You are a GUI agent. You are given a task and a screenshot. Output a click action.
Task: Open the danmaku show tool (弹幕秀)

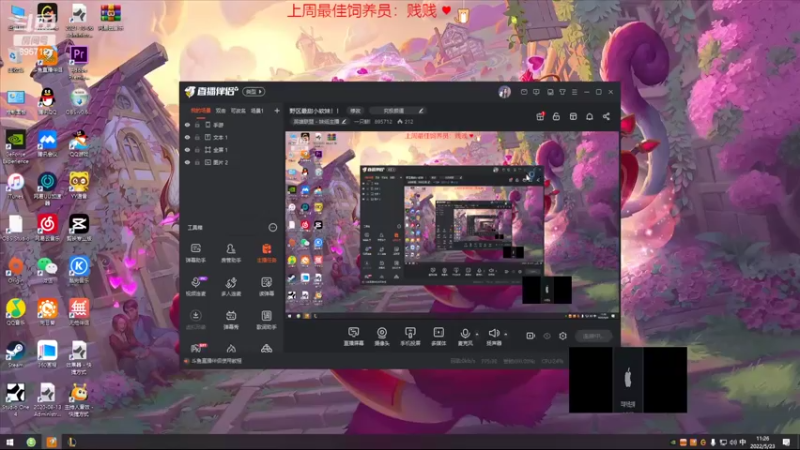231,320
